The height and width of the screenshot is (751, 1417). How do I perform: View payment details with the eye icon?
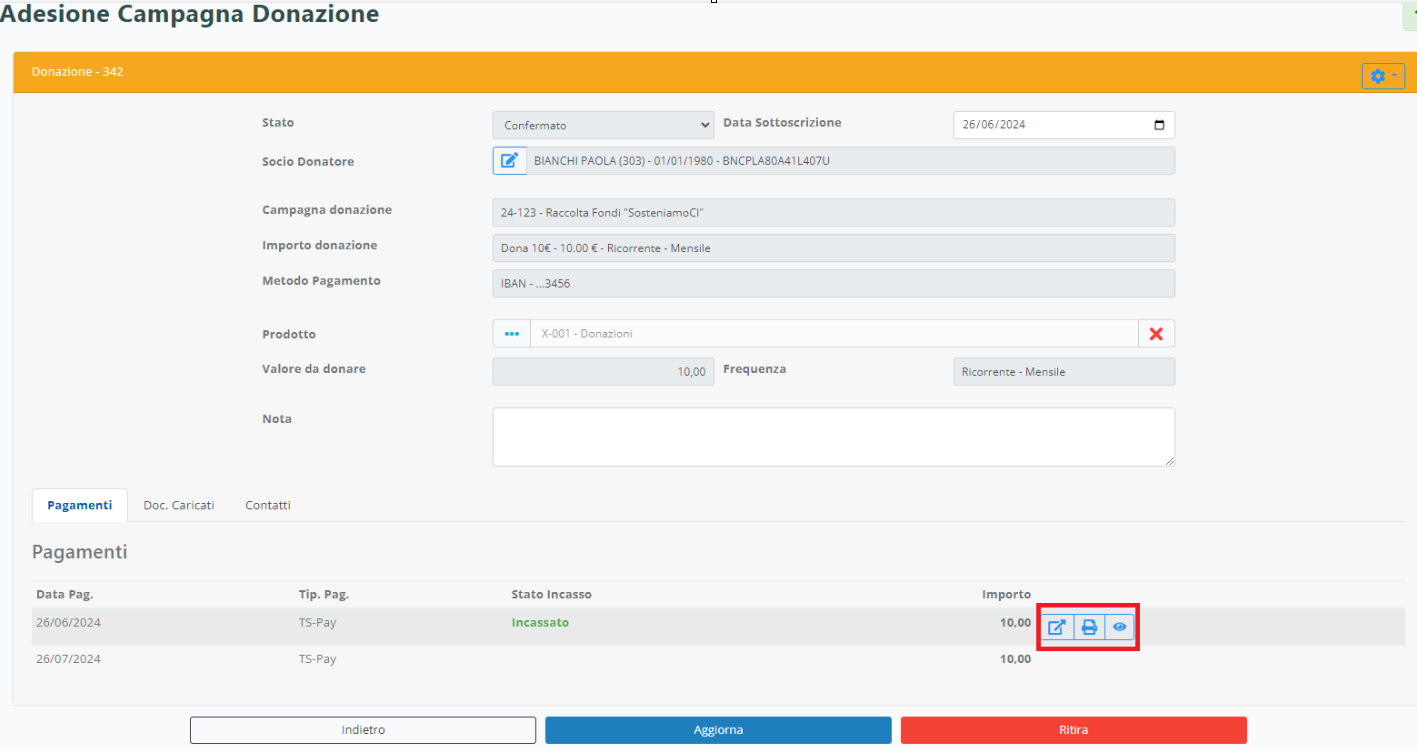point(1120,628)
